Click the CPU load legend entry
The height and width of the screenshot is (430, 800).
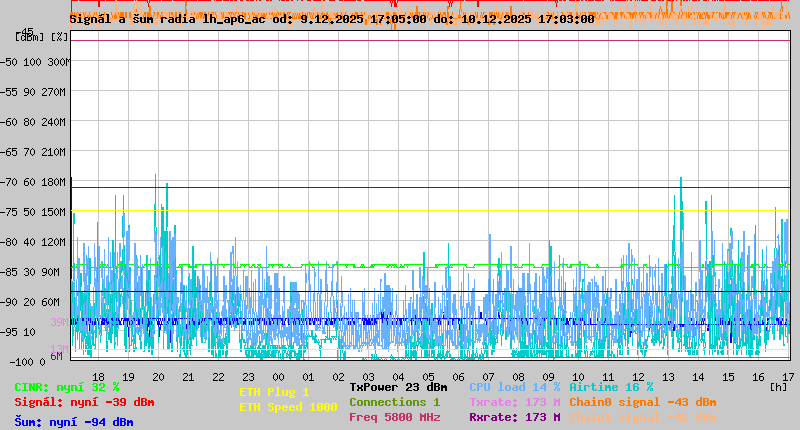[x=515, y=387]
